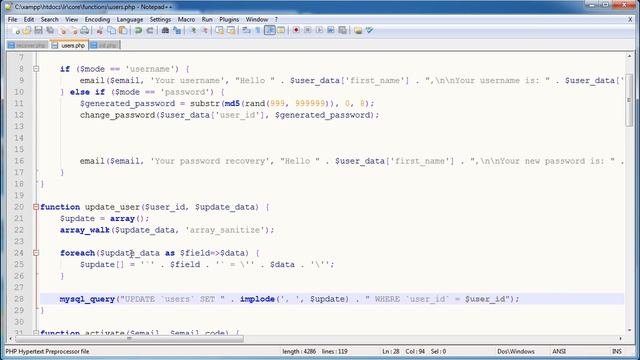Open the Window menu

(257, 19)
